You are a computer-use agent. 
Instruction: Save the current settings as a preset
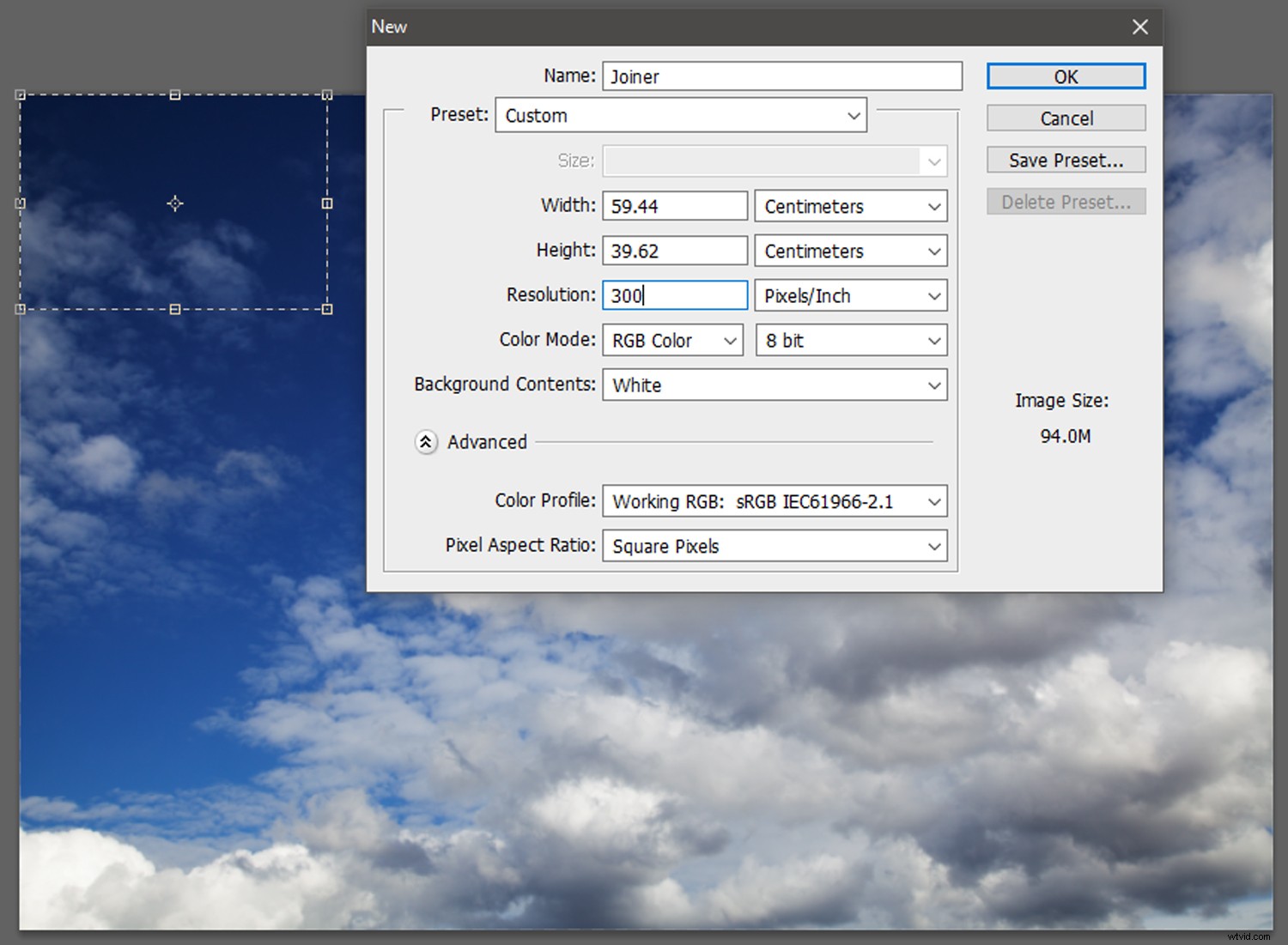1065,160
